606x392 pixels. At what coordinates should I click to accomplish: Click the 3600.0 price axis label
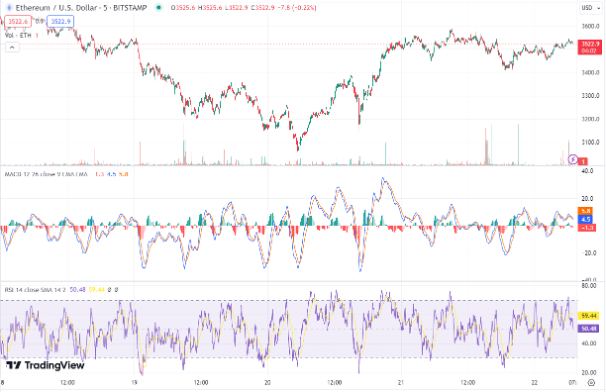[590, 26]
